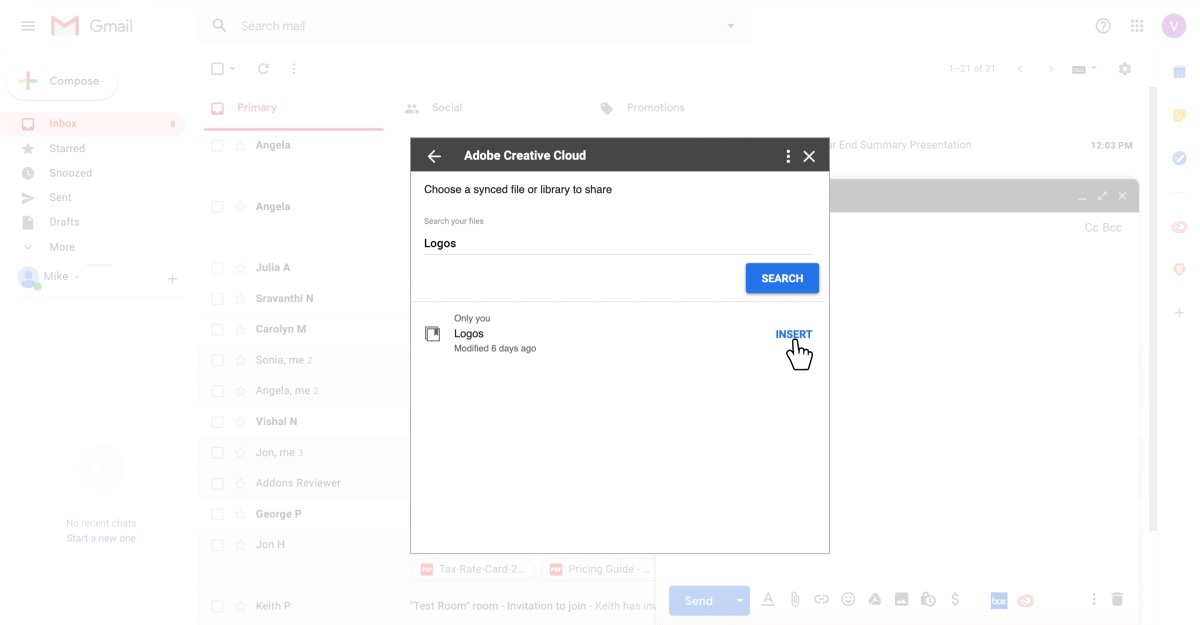1200x625 pixels.
Task: Attach a file using the paperclip icon
Action: (x=795, y=600)
